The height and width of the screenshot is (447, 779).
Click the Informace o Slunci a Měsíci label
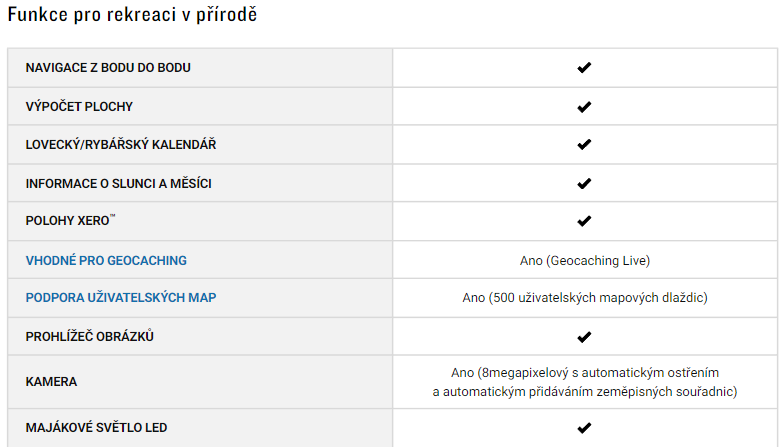(x=119, y=184)
